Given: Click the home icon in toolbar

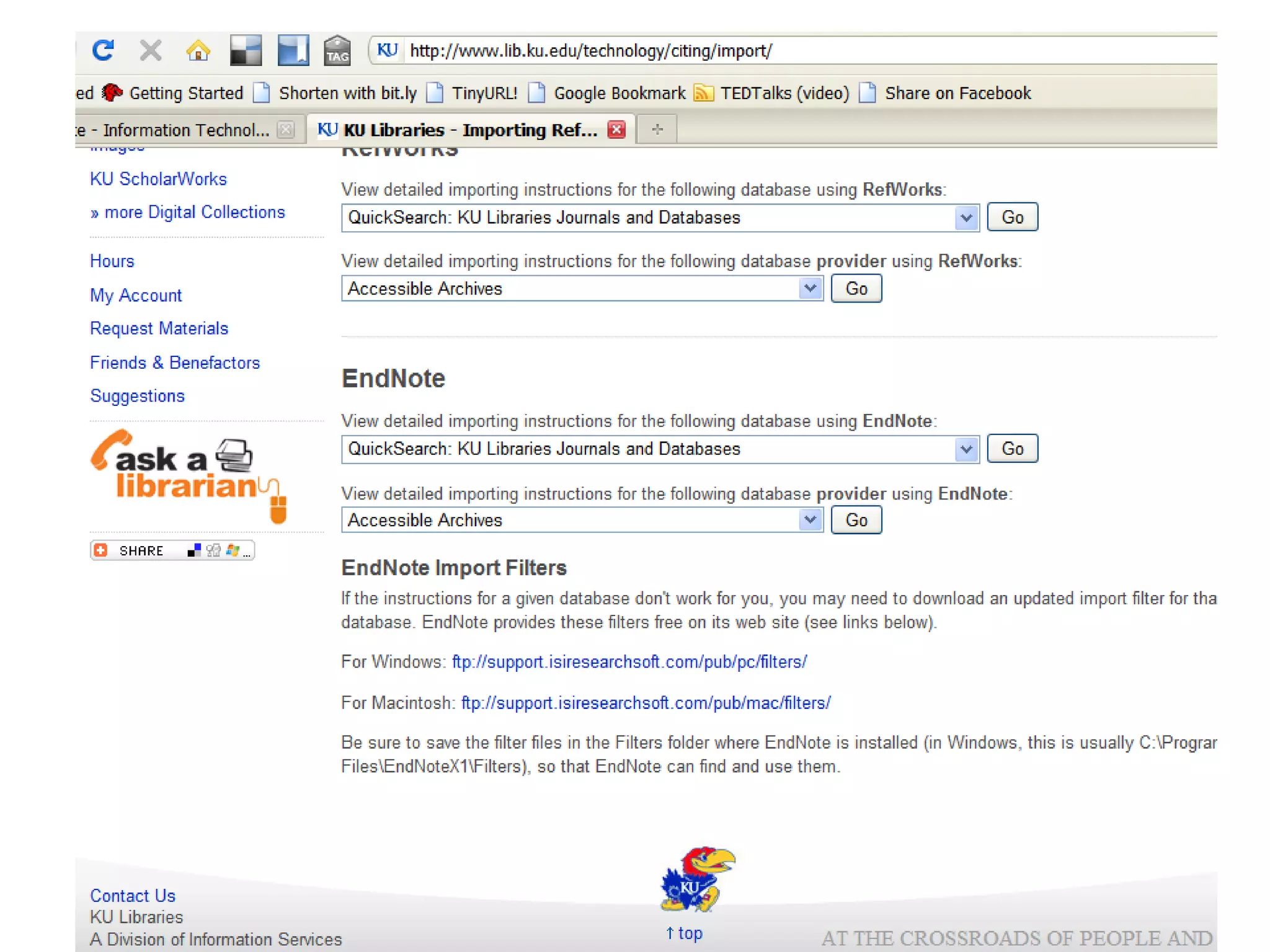Looking at the screenshot, I should 198,50.
